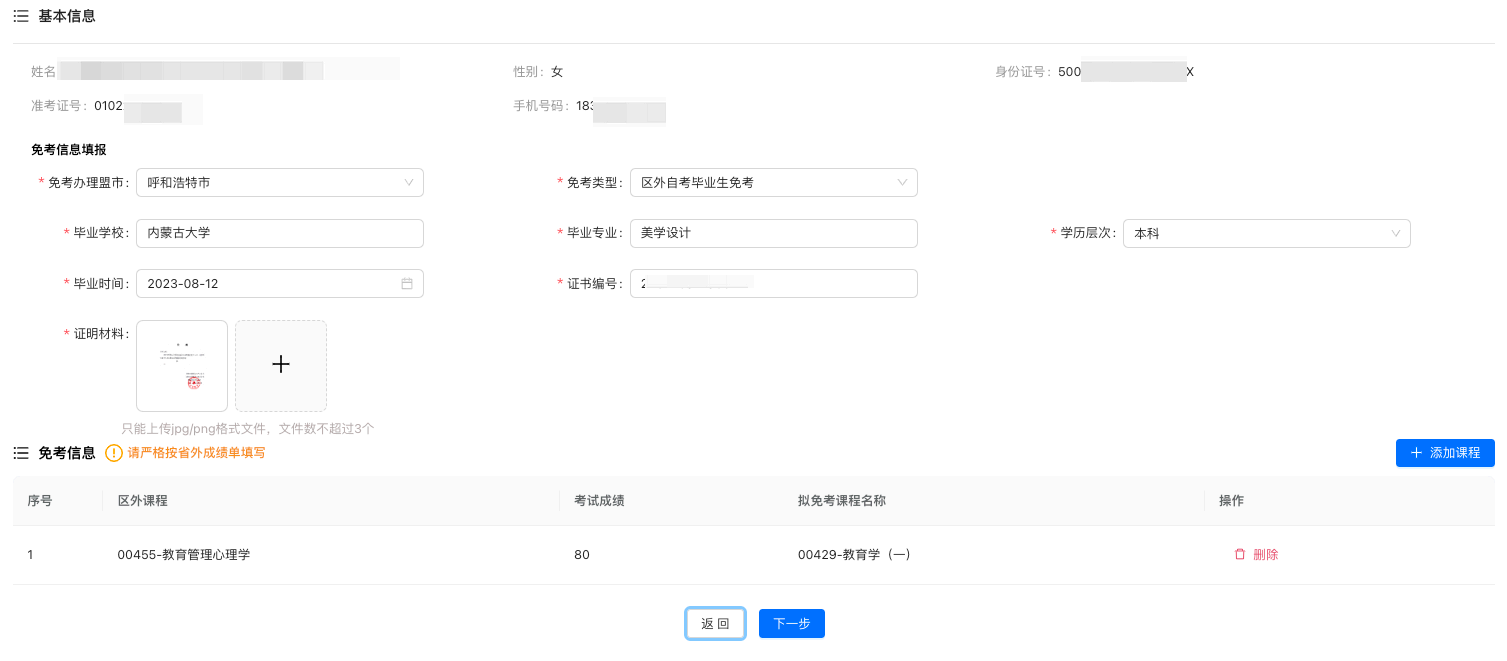Click the calendar icon in graduation date field
This screenshot has height=661, width=1507.
pyautogui.click(x=407, y=284)
